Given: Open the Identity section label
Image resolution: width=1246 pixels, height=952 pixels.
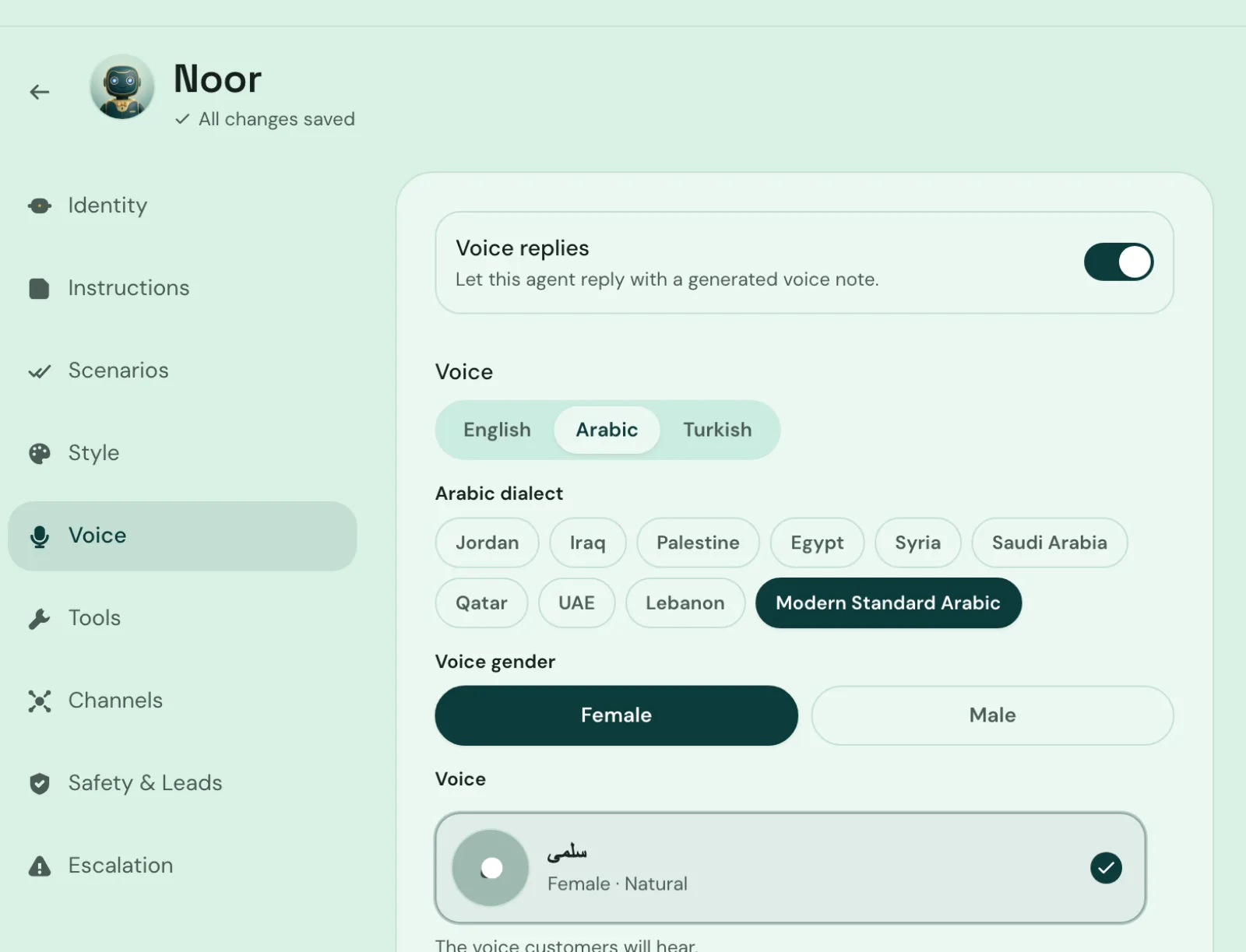Looking at the screenshot, I should (107, 206).
